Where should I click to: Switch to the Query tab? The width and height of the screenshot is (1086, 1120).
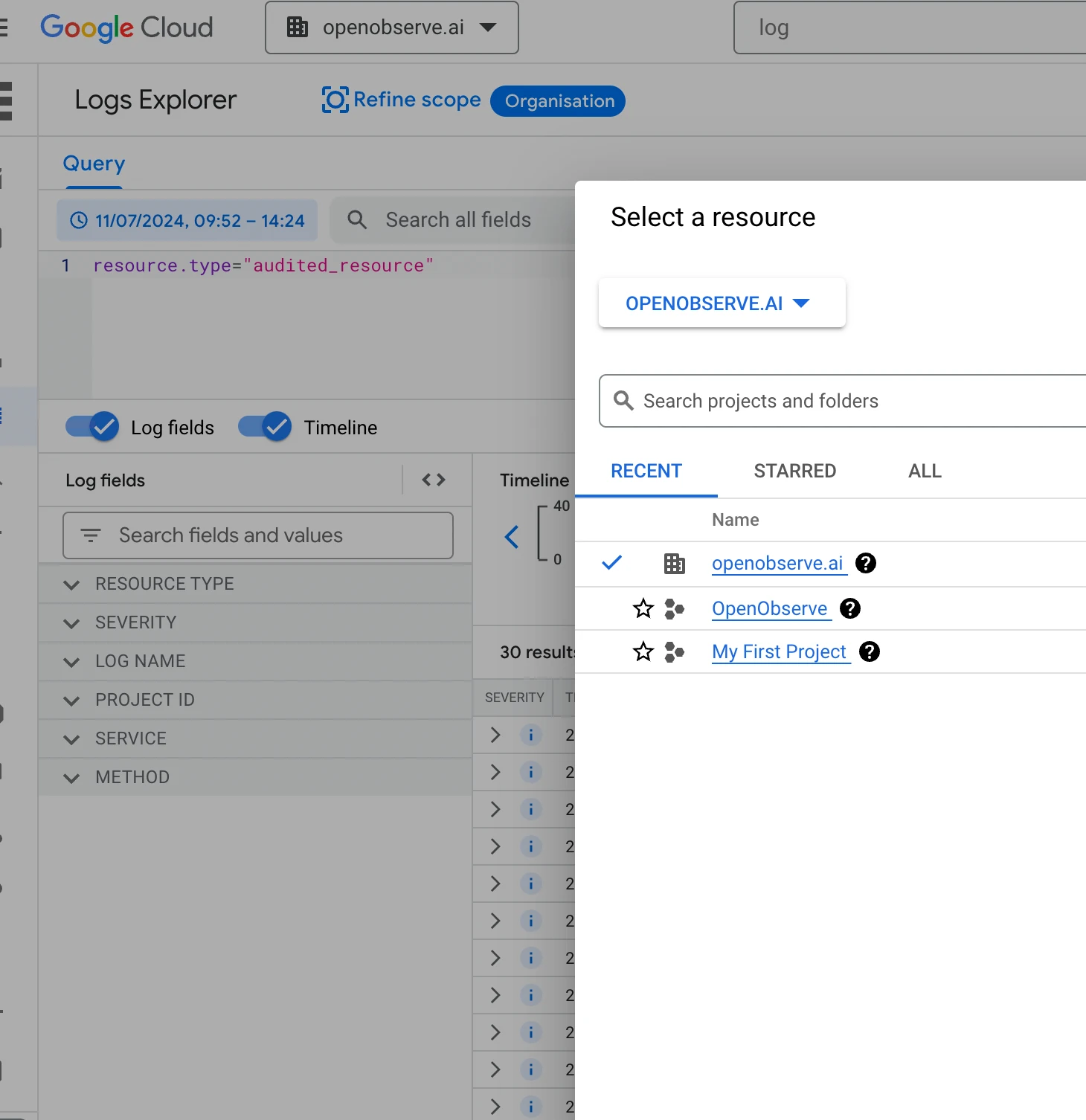pos(94,164)
